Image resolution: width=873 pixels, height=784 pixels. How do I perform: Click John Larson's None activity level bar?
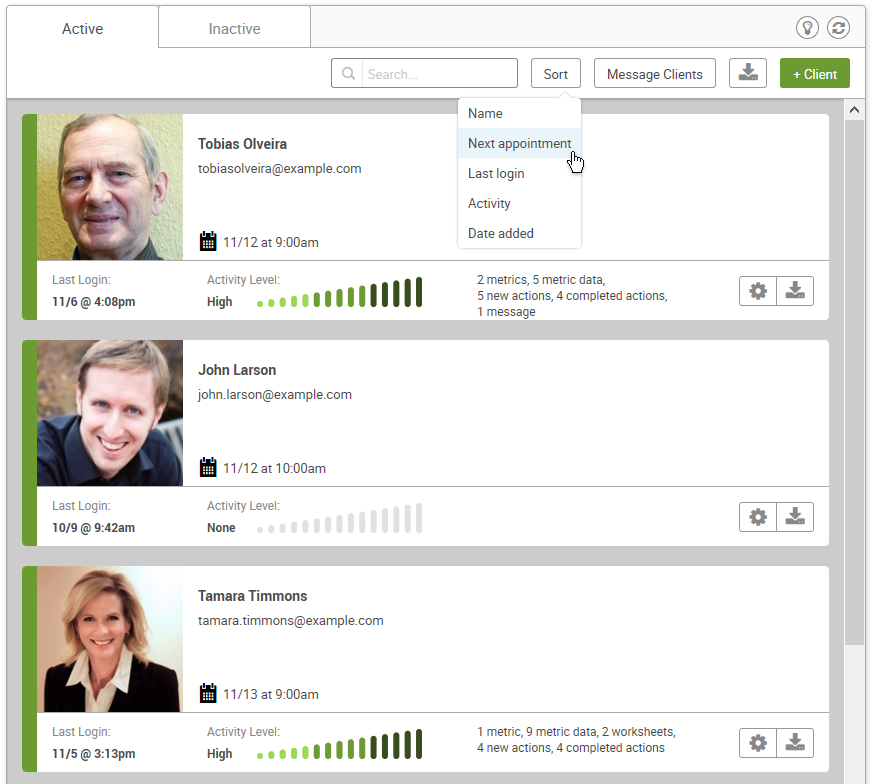click(x=340, y=518)
